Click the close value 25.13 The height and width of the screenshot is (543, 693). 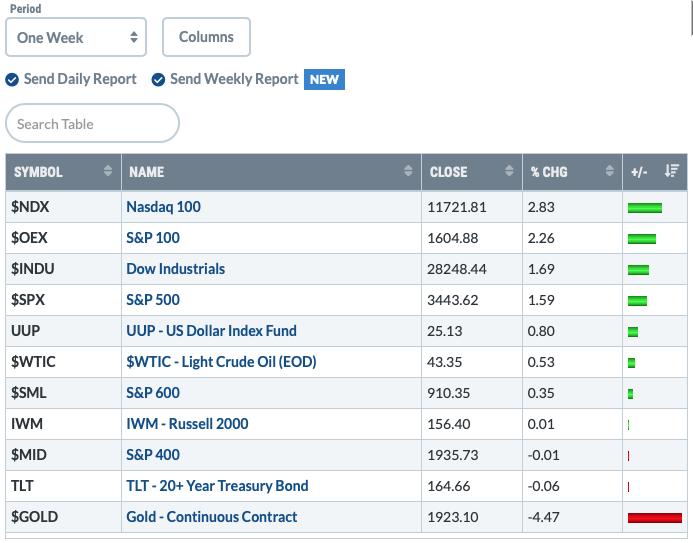(445, 331)
